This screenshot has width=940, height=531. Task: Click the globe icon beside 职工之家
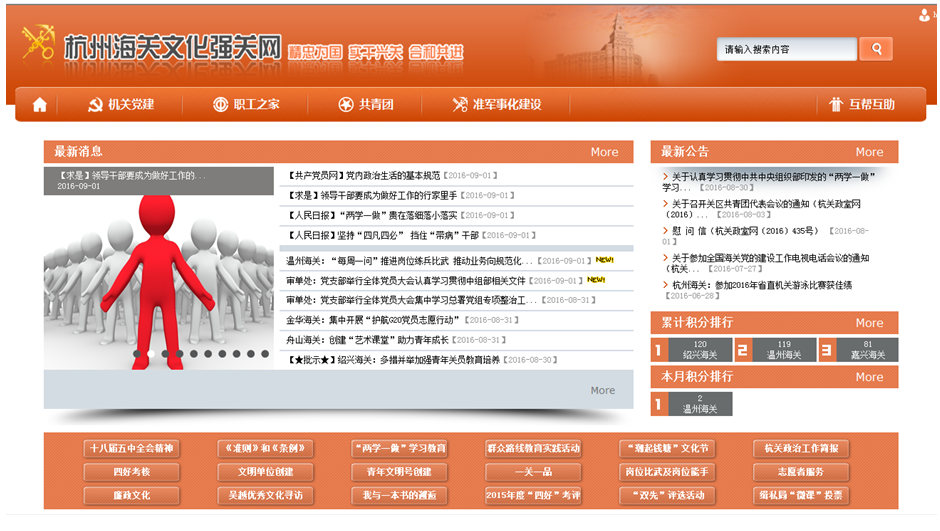[x=220, y=105]
